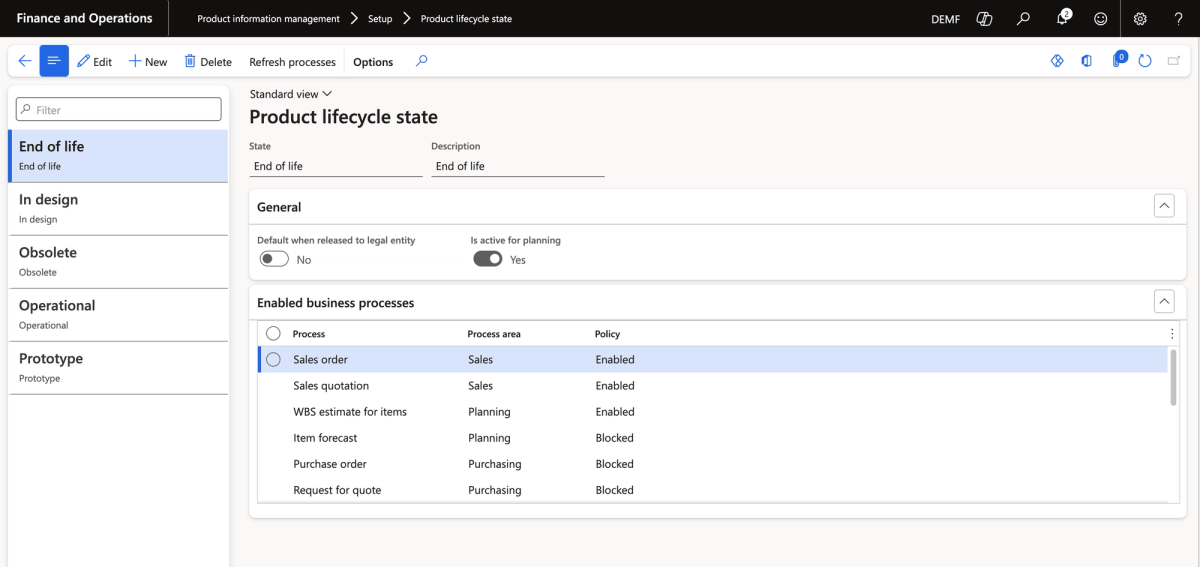Click the action bar search magnifier icon

[x=422, y=61]
